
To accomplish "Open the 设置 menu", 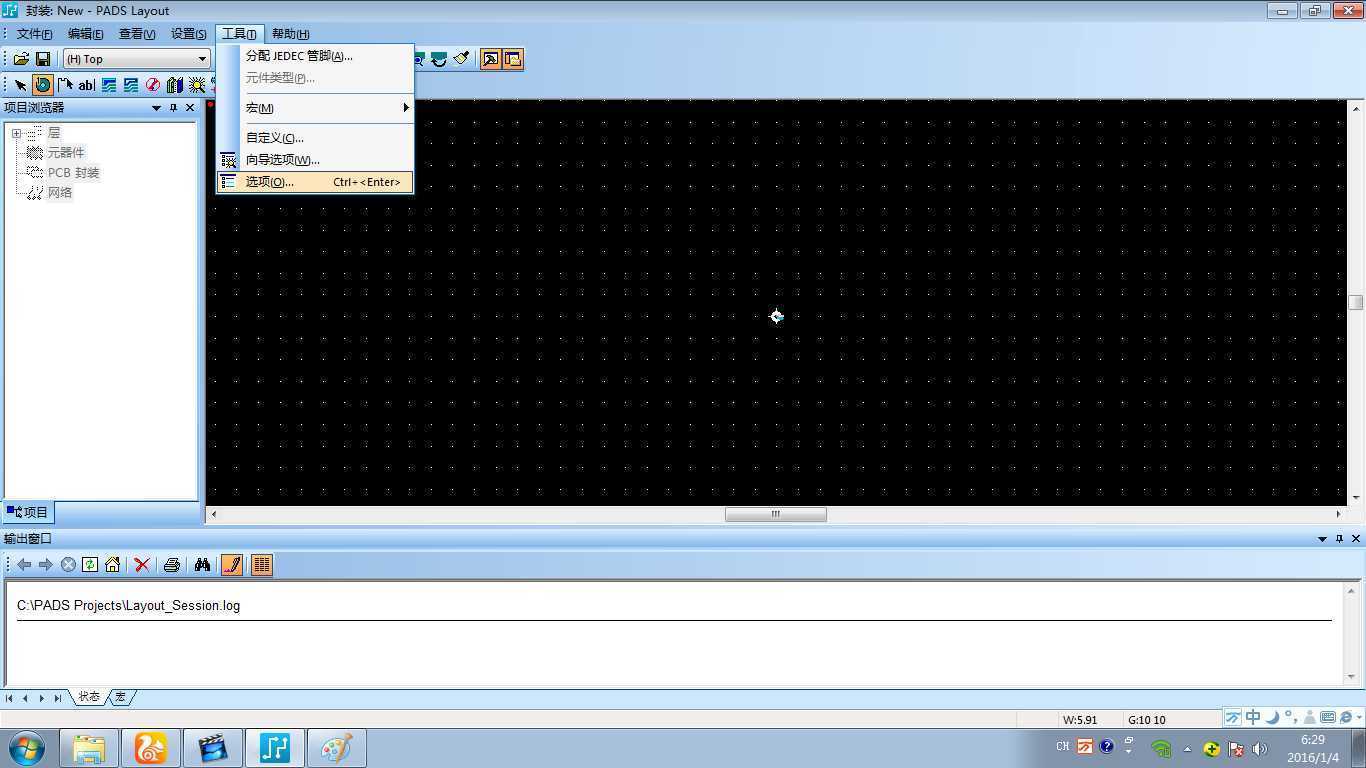I will click(189, 34).
